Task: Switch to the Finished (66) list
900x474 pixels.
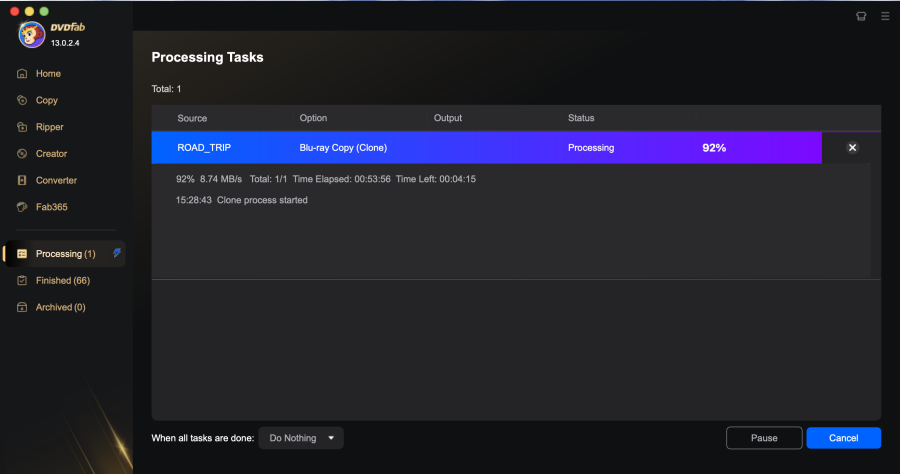Action: click(x=62, y=281)
